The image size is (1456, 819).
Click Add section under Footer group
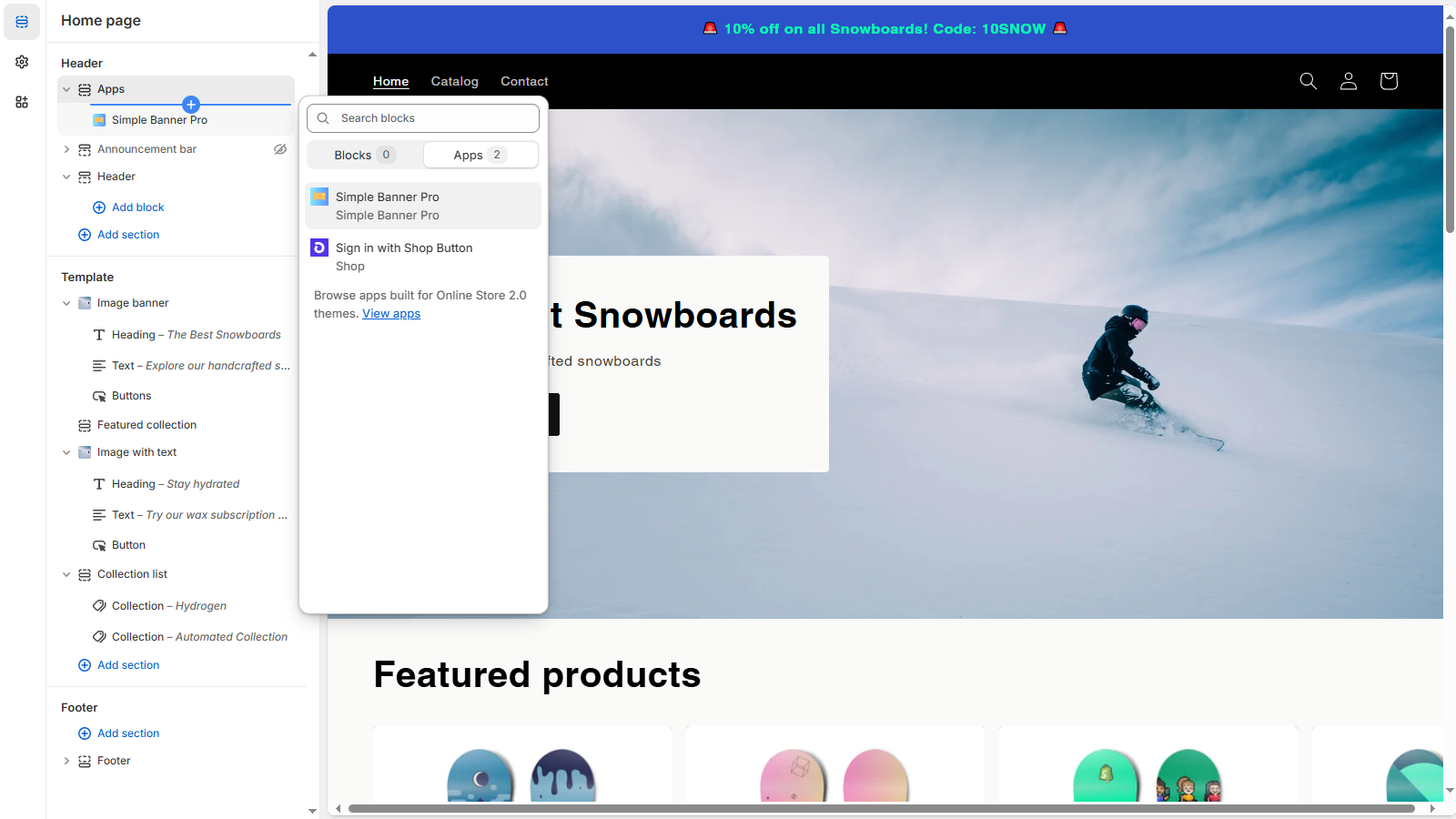(119, 733)
